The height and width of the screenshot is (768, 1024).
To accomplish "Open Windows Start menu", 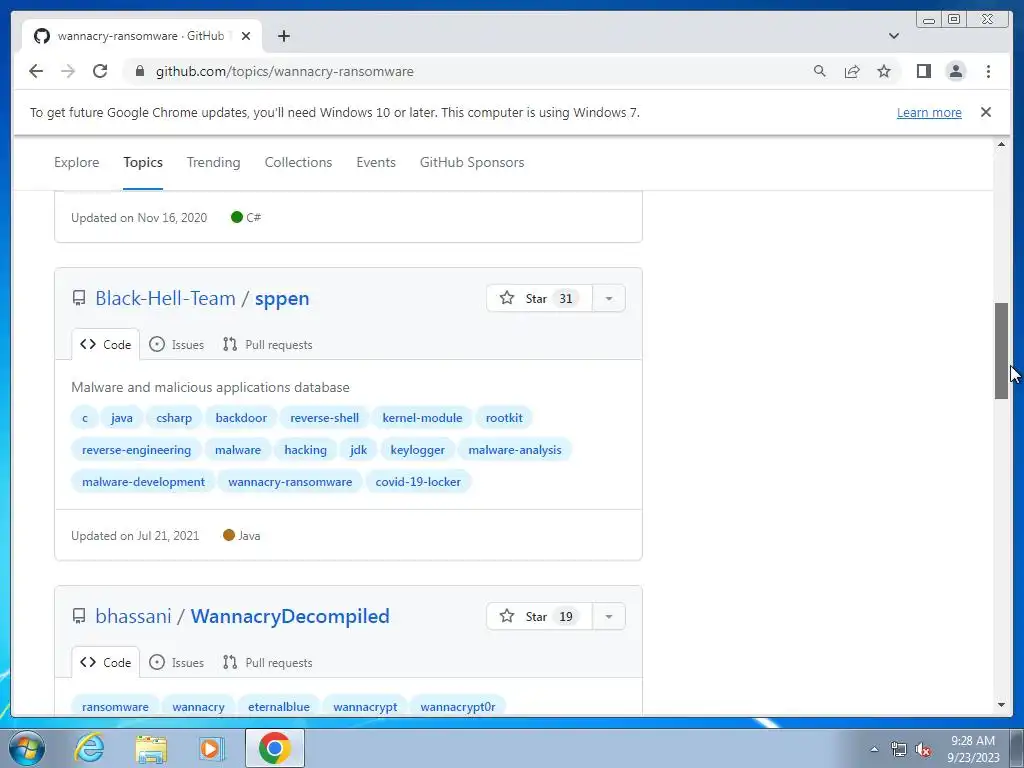I will pyautogui.click(x=27, y=748).
